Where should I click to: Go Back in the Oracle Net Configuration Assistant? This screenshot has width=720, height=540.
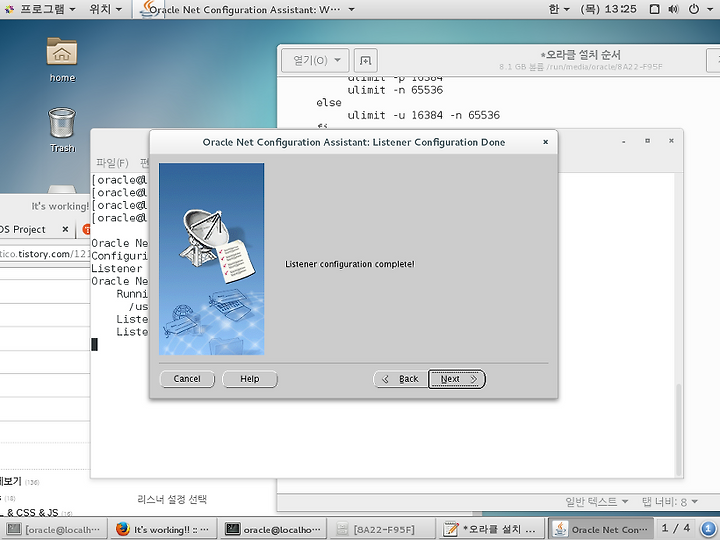401,379
